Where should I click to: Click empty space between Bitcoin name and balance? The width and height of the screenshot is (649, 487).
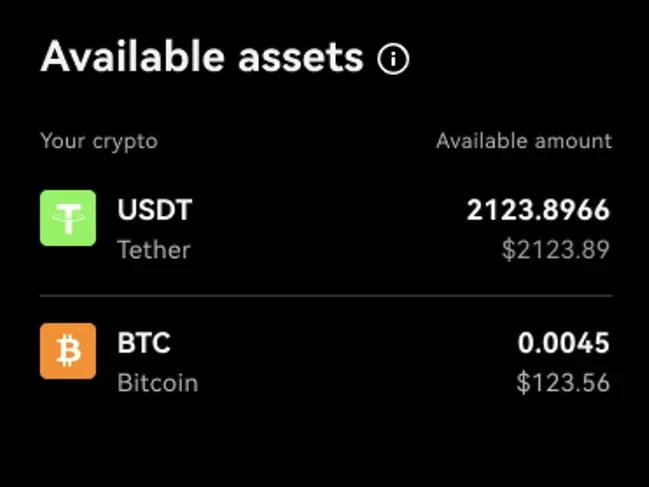[340, 362]
